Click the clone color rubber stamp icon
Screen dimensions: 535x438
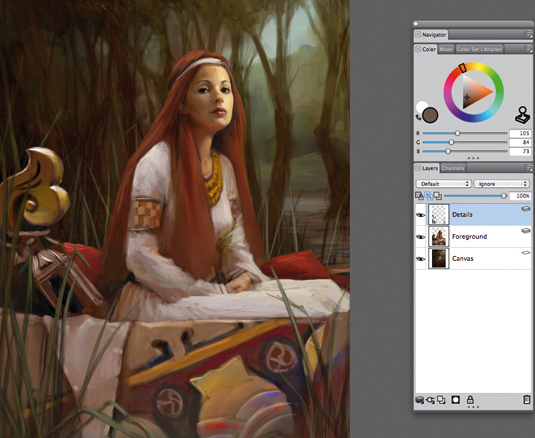tap(522, 115)
